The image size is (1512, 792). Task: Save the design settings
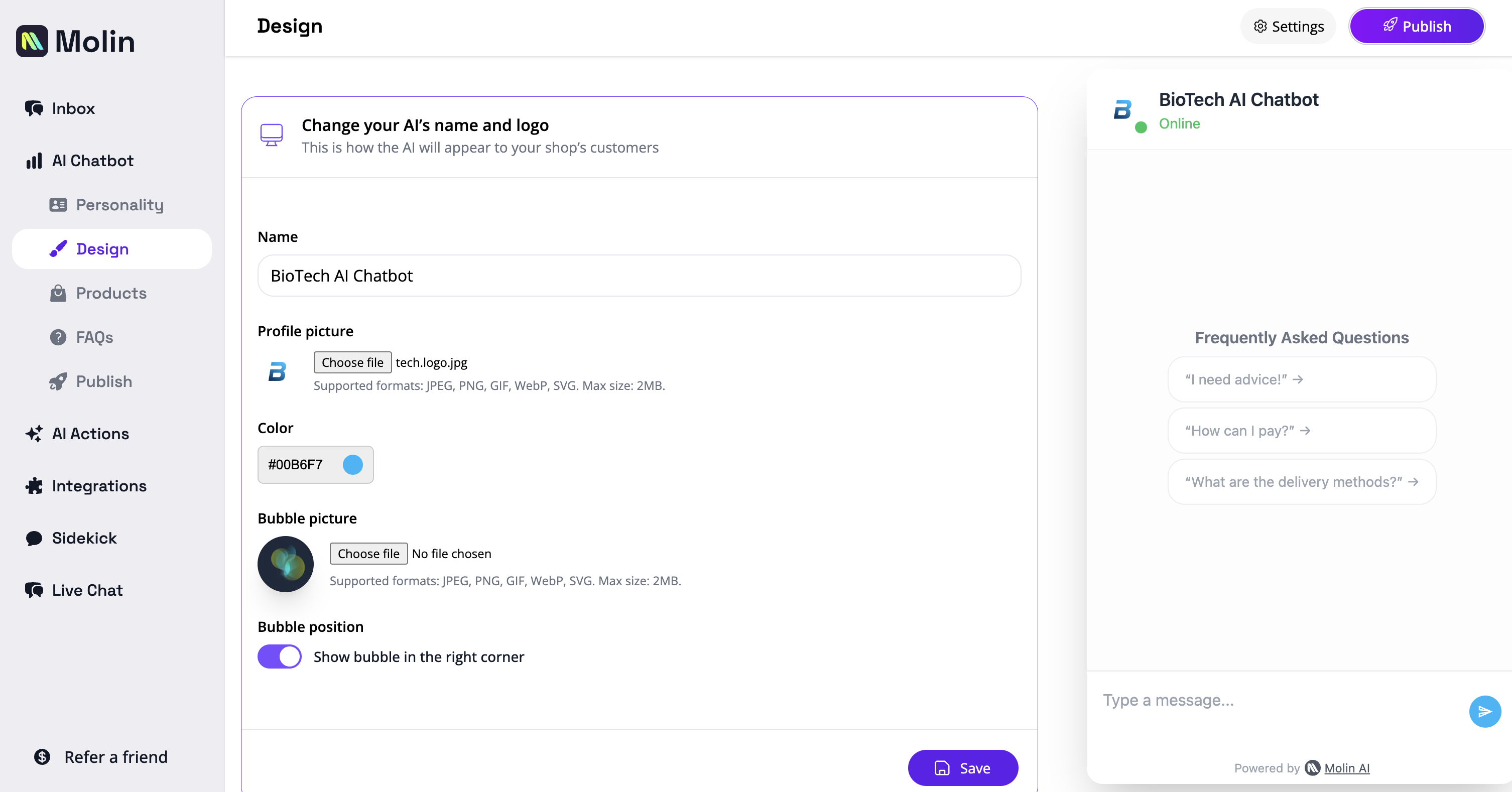tap(963, 767)
